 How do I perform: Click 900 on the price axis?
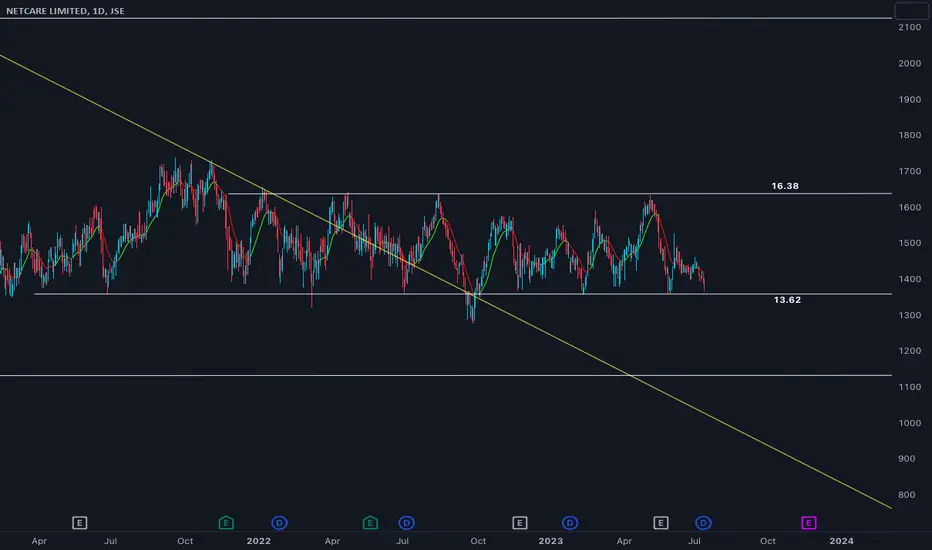coord(906,459)
